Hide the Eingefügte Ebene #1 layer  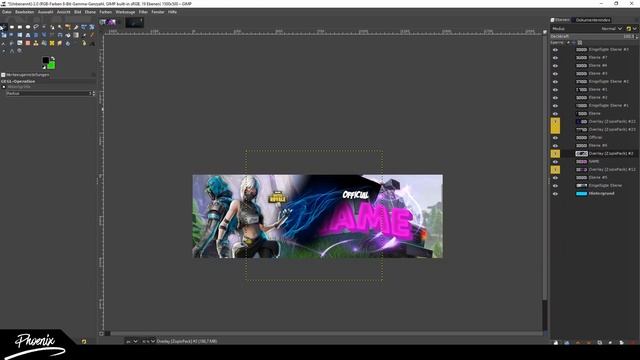(555, 106)
